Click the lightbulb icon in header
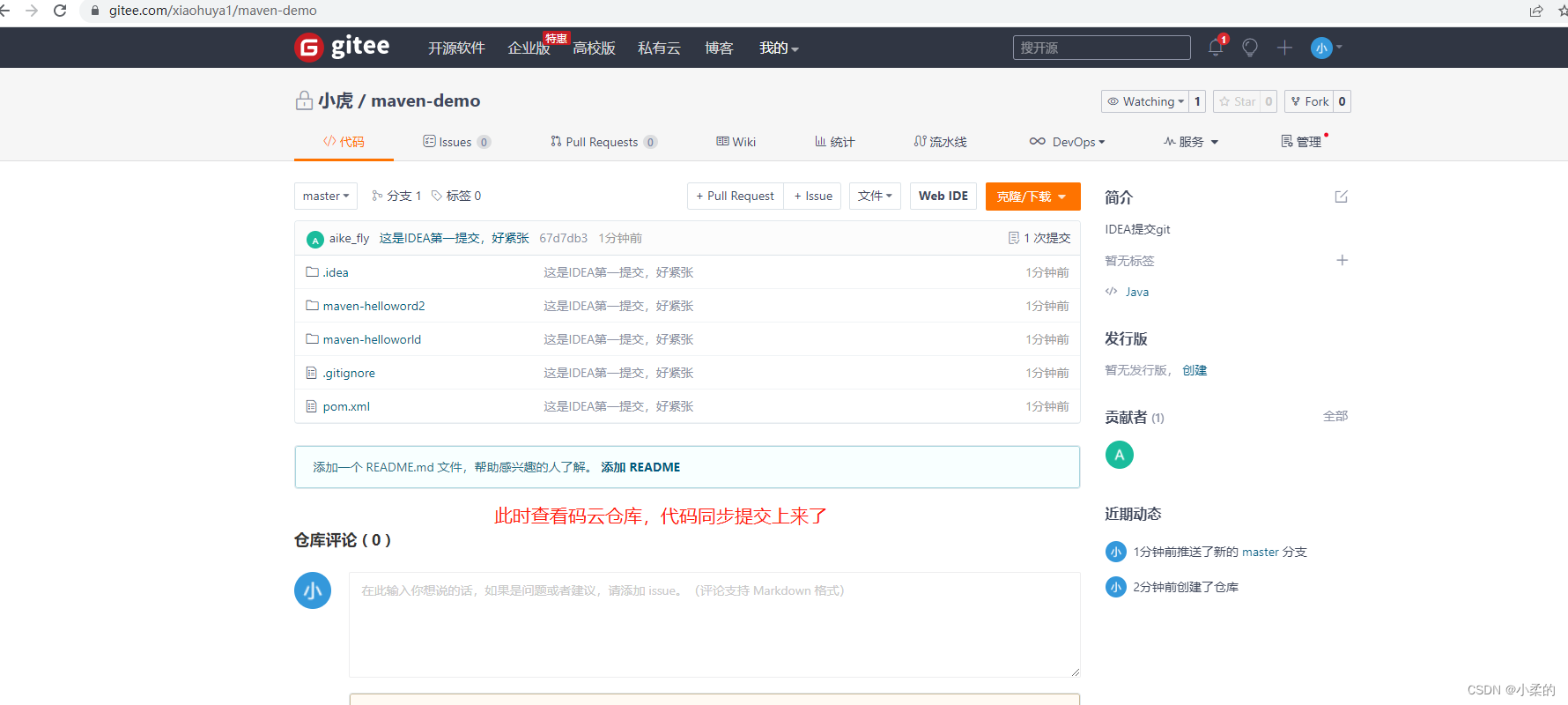 point(1249,48)
